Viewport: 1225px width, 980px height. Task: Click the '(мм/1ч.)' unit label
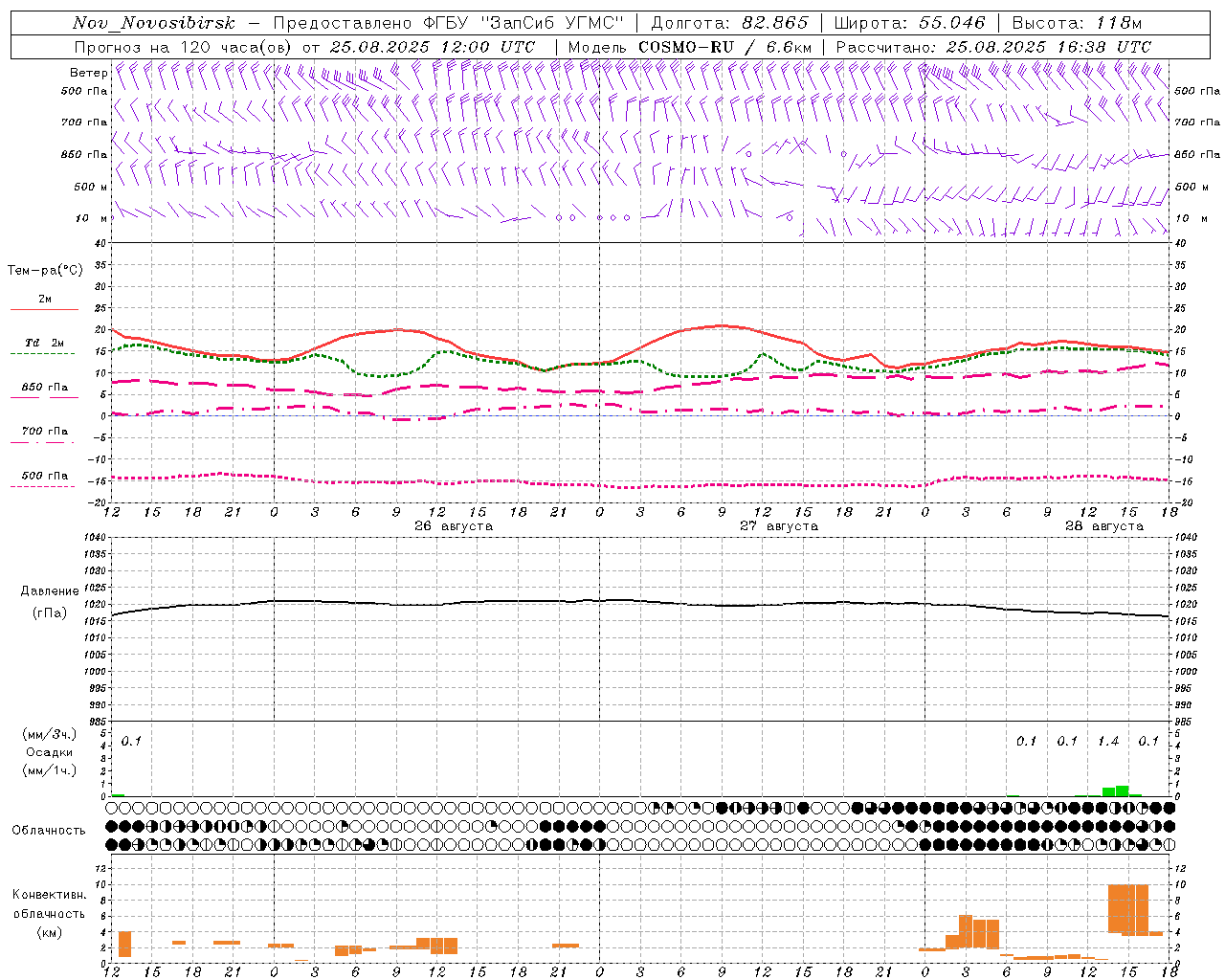pos(50,770)
